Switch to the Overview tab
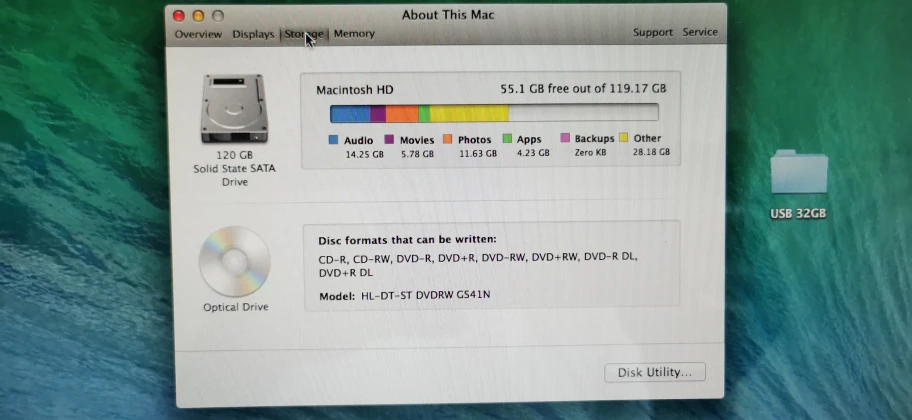The width and height of the screenshot is (912, 420). pyautogui.click(x=198, y=34)
